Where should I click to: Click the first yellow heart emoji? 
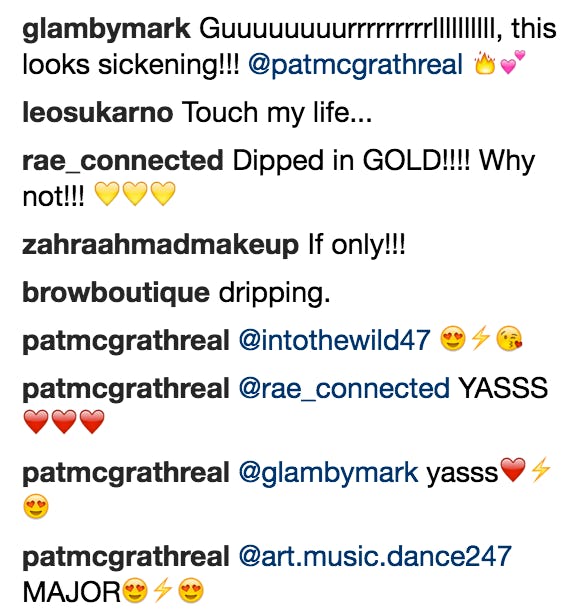(107, 194)
